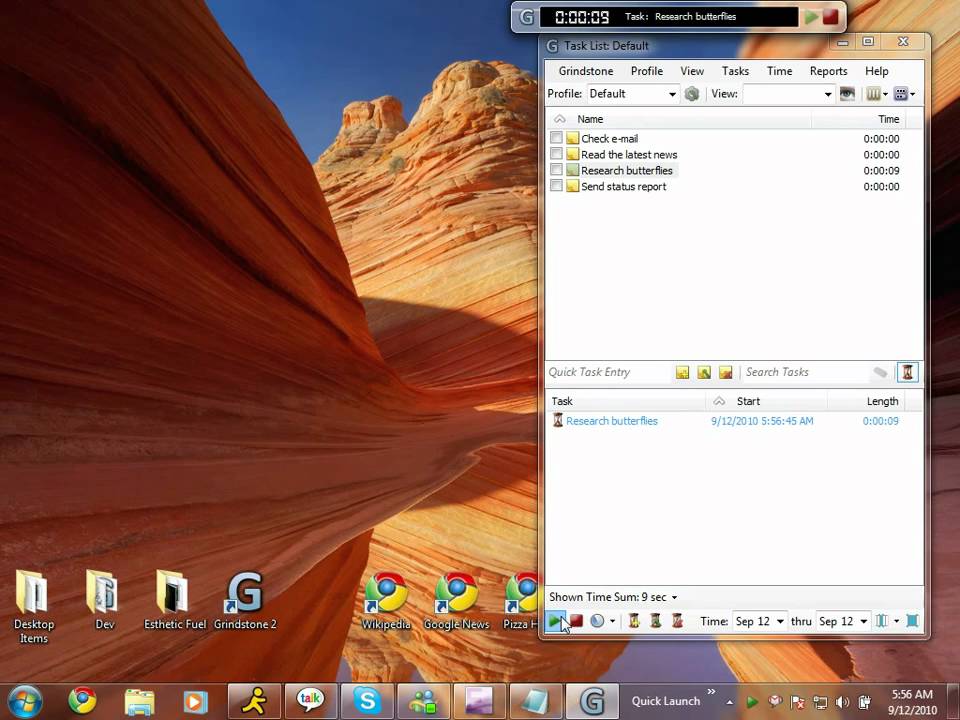Viewport: 960px width, 720px height.
Task: Open the dropdown arrow beside the clock icon
Action: click(x=612, y=621)
